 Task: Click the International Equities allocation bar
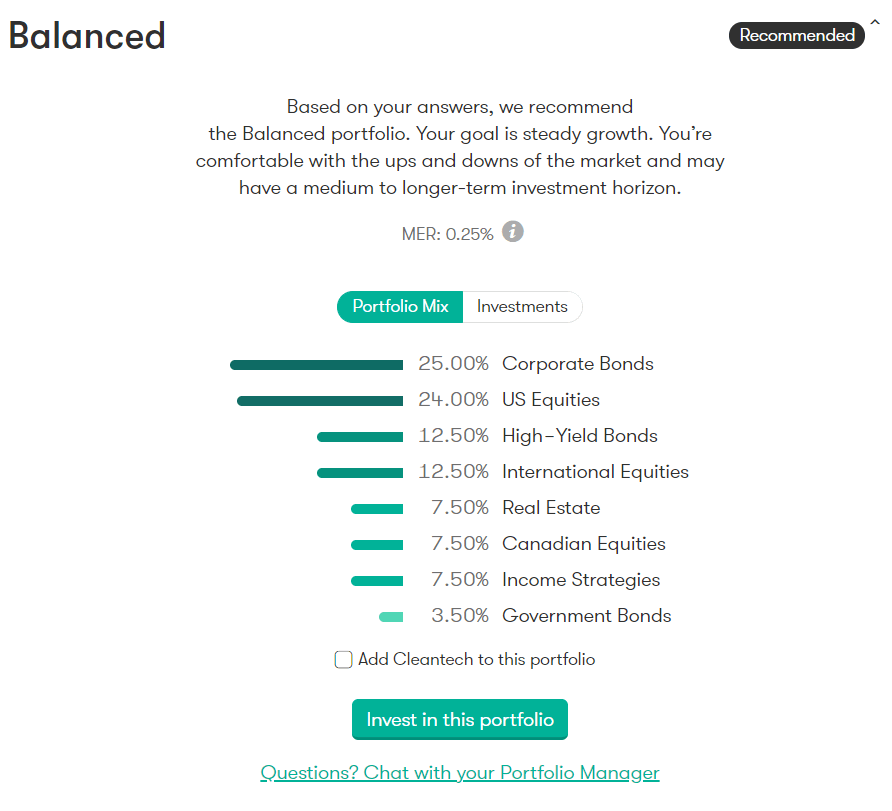[360, 472]
